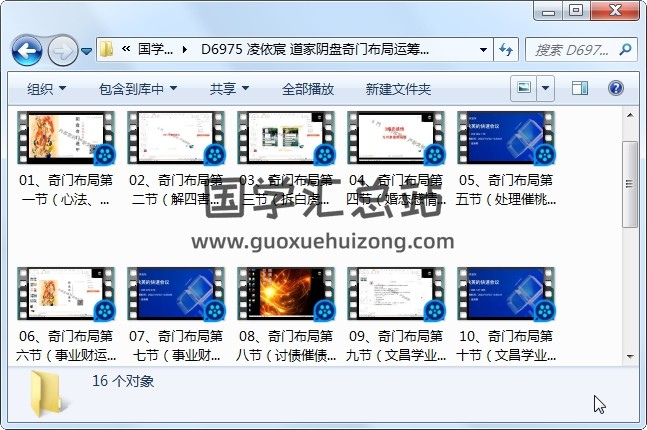The height and width of the screenshot is (430, 647).
Task: Select video 05、奇门布局第五节 thumbnail
Action: tap(506, 138)
